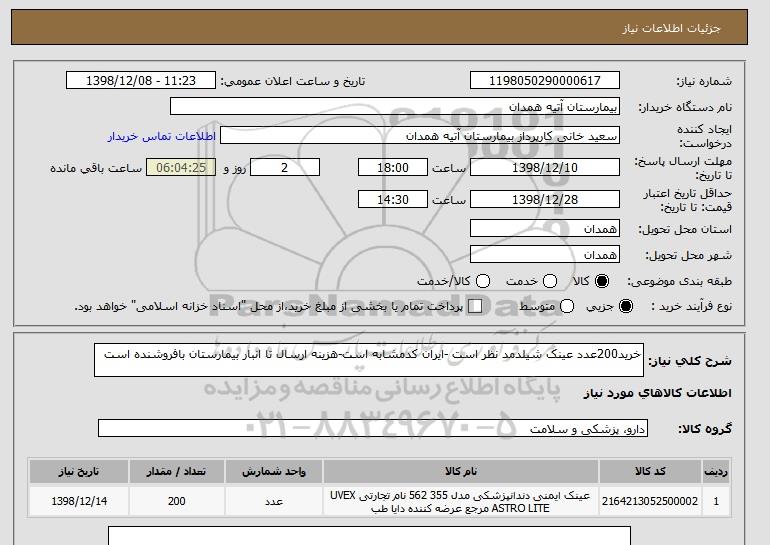Click the delivery province field همدان
This screenshot has width=770, height=545.
click(x=545, y=229)
